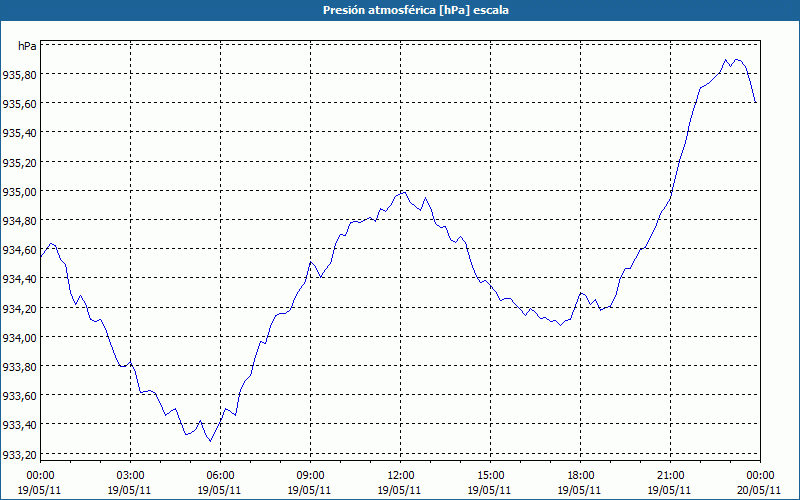Screen dimensions: 800x500
Task: Pick the 934,80 pressure label
Action: [x=19, y=220]
